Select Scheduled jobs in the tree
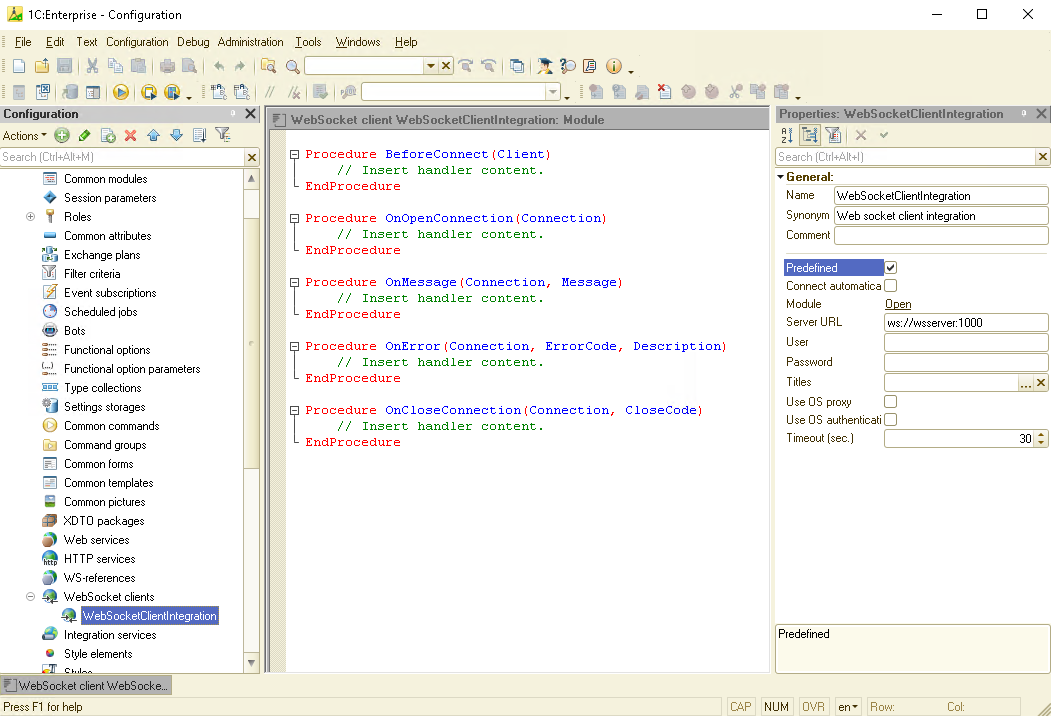The image size is (1051, 716). (x=101, y=312)
